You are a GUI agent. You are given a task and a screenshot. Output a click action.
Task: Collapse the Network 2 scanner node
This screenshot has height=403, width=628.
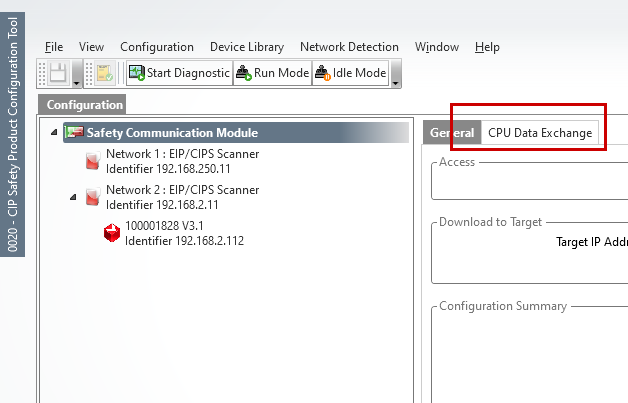click(x=73, y=197)
